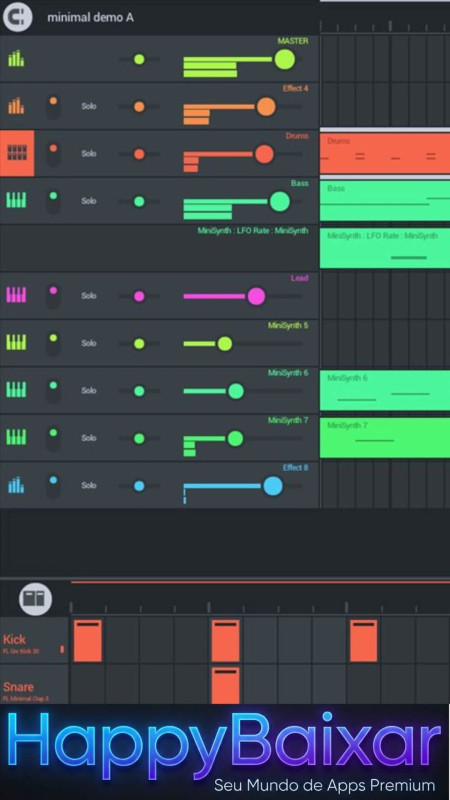Image resolution: width=450 pixels, height=800 pixels.
Task: Adjust the Lead pan knob
Action: coord(139,296)
